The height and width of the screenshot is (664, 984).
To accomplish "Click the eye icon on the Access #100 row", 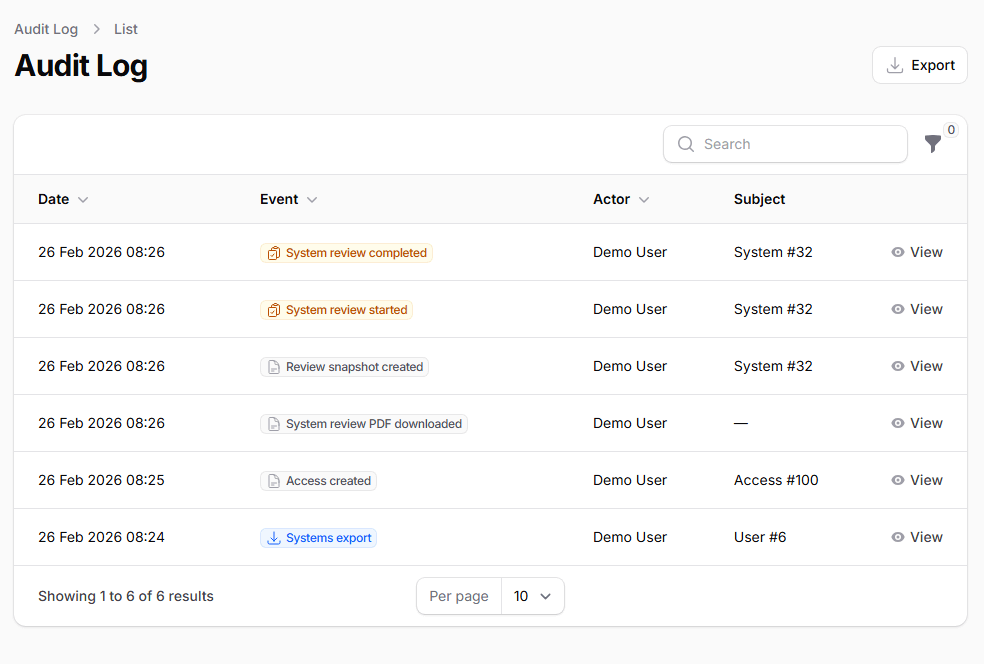I will (x=898, y=480).
